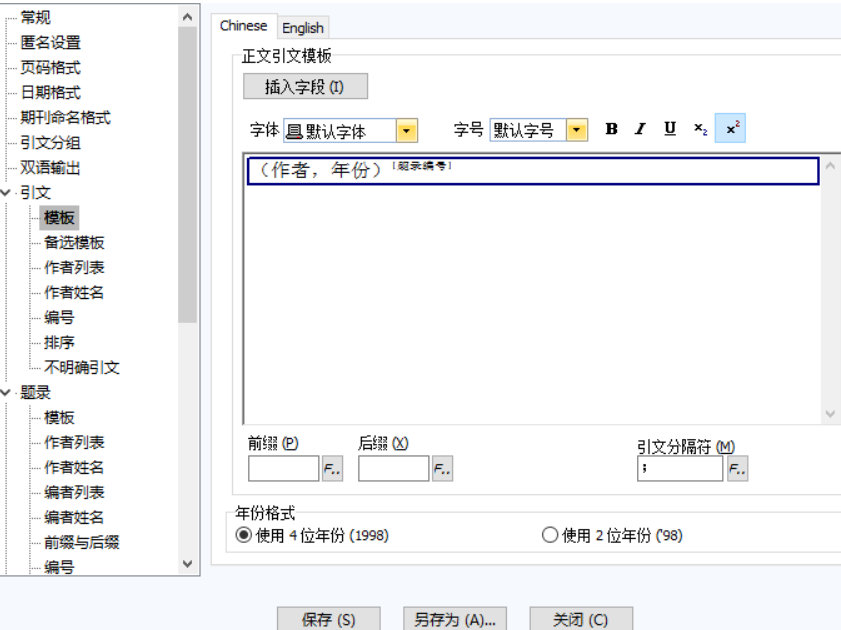Click F button next to 前缀 field
Image resolution: width=841 pixels, height=630 pixels.
(332, 469)
